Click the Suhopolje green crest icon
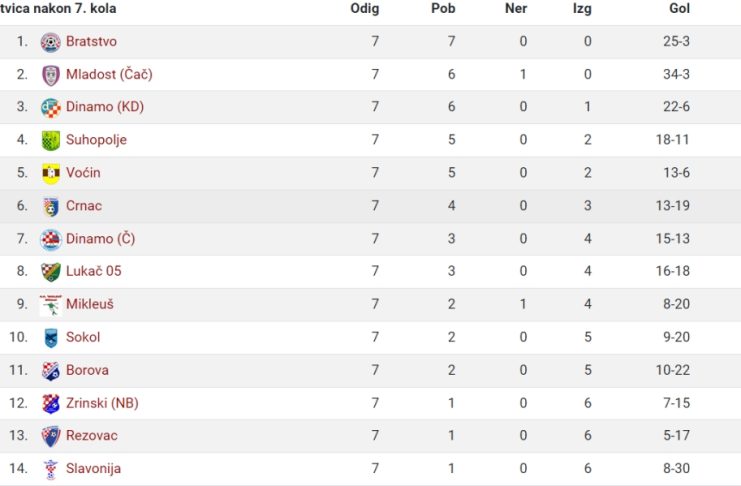This screenshot has width=741, height=486. coord(51,140)
